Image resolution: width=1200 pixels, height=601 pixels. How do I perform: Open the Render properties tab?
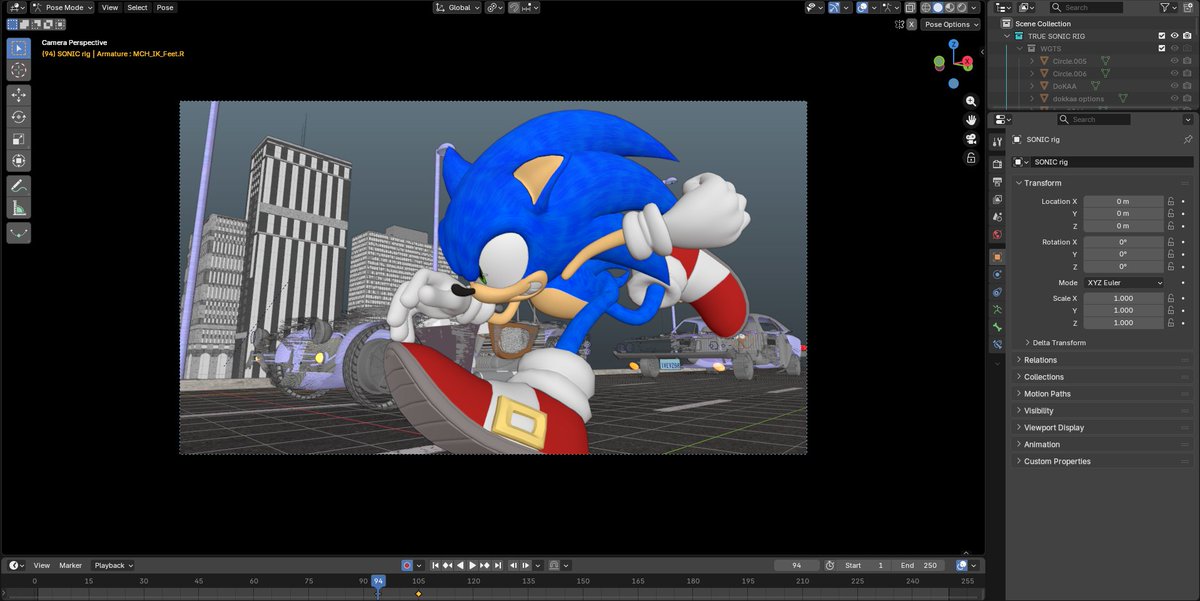[997, 164]
